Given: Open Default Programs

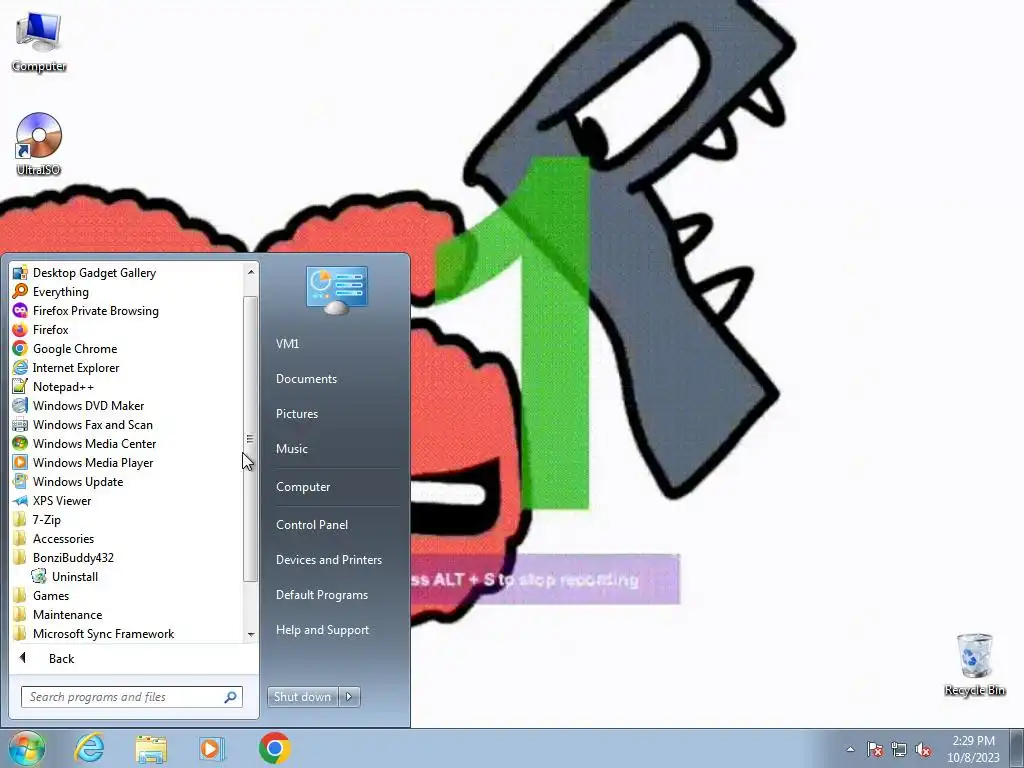Looking at the screenshot, I should [x=322, y=595].
